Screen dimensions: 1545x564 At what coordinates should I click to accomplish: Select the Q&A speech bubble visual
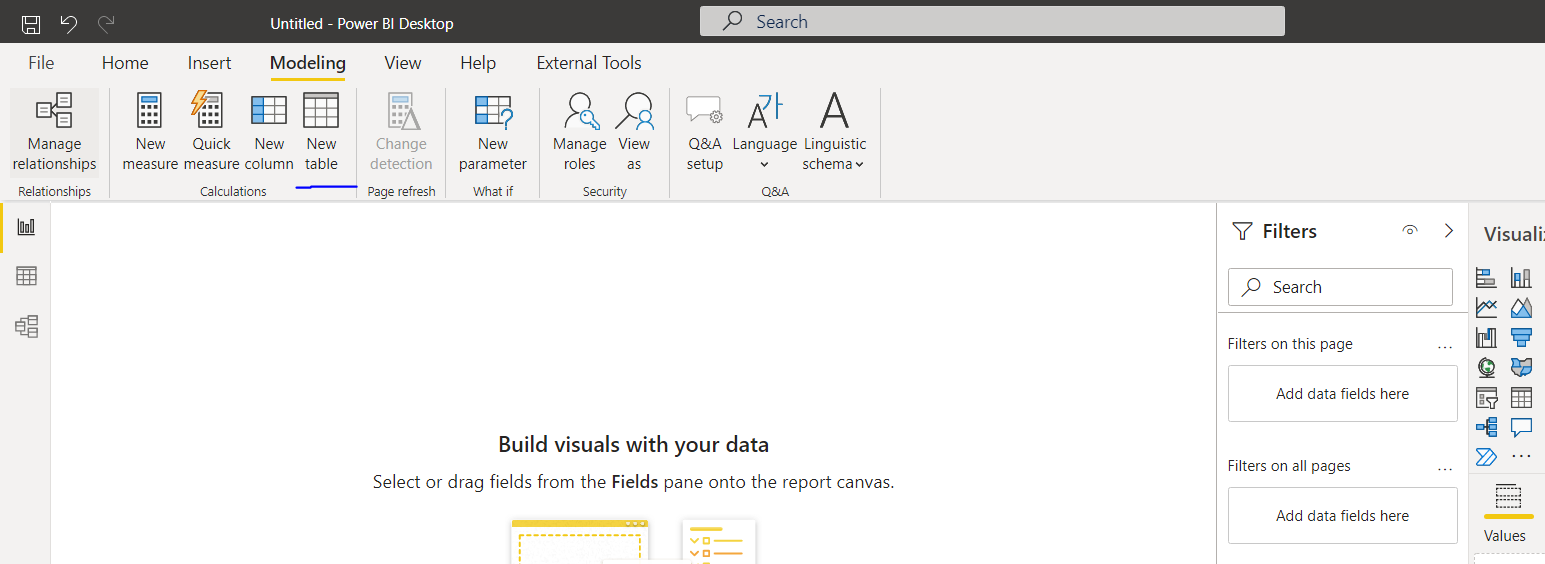coord(1521,427)
